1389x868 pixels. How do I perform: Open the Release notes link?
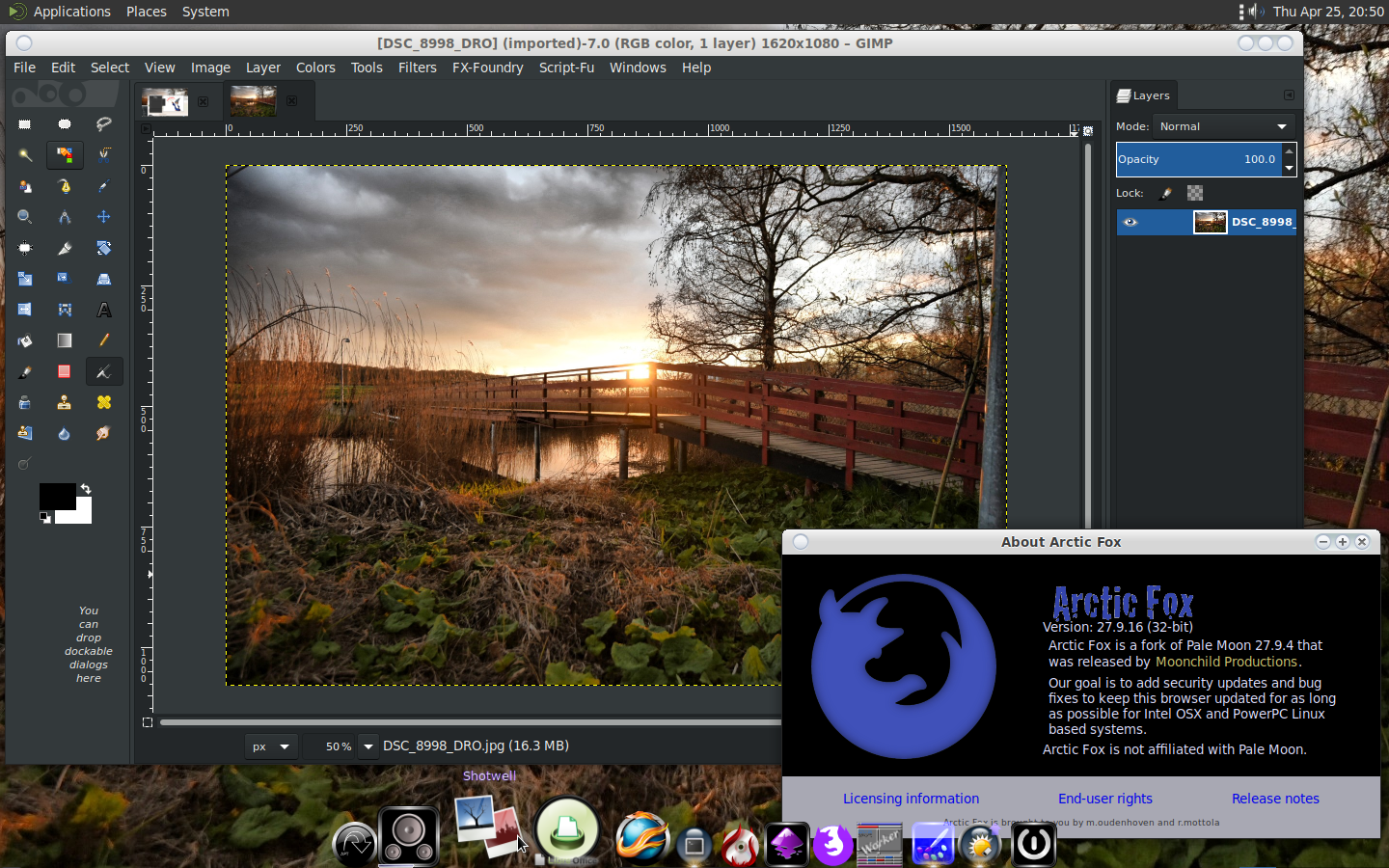1274,799
